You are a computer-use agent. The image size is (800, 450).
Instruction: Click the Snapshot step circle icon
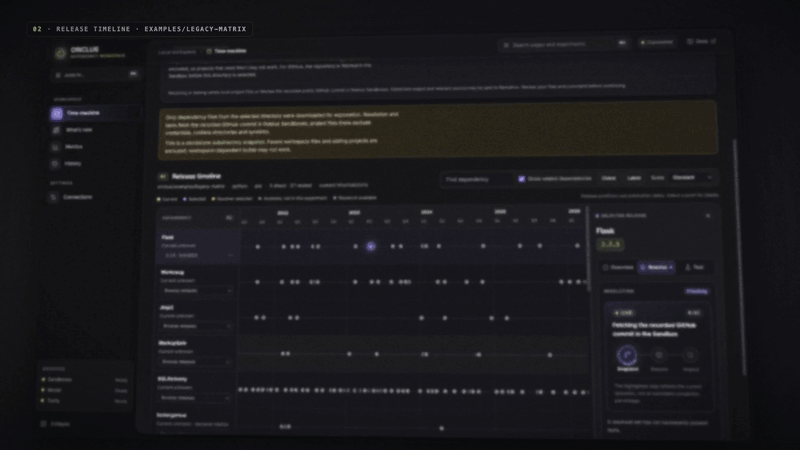click(627, 355)
